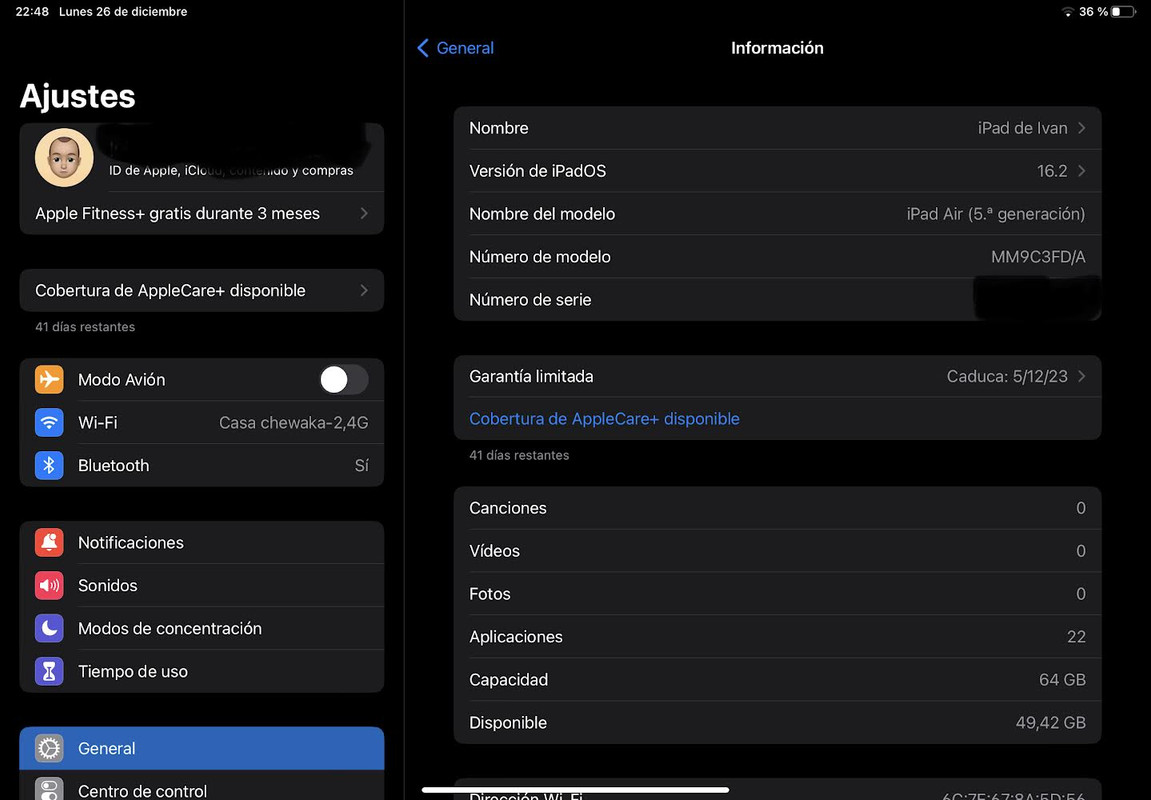Tap the General gear icon

[49, 748]
